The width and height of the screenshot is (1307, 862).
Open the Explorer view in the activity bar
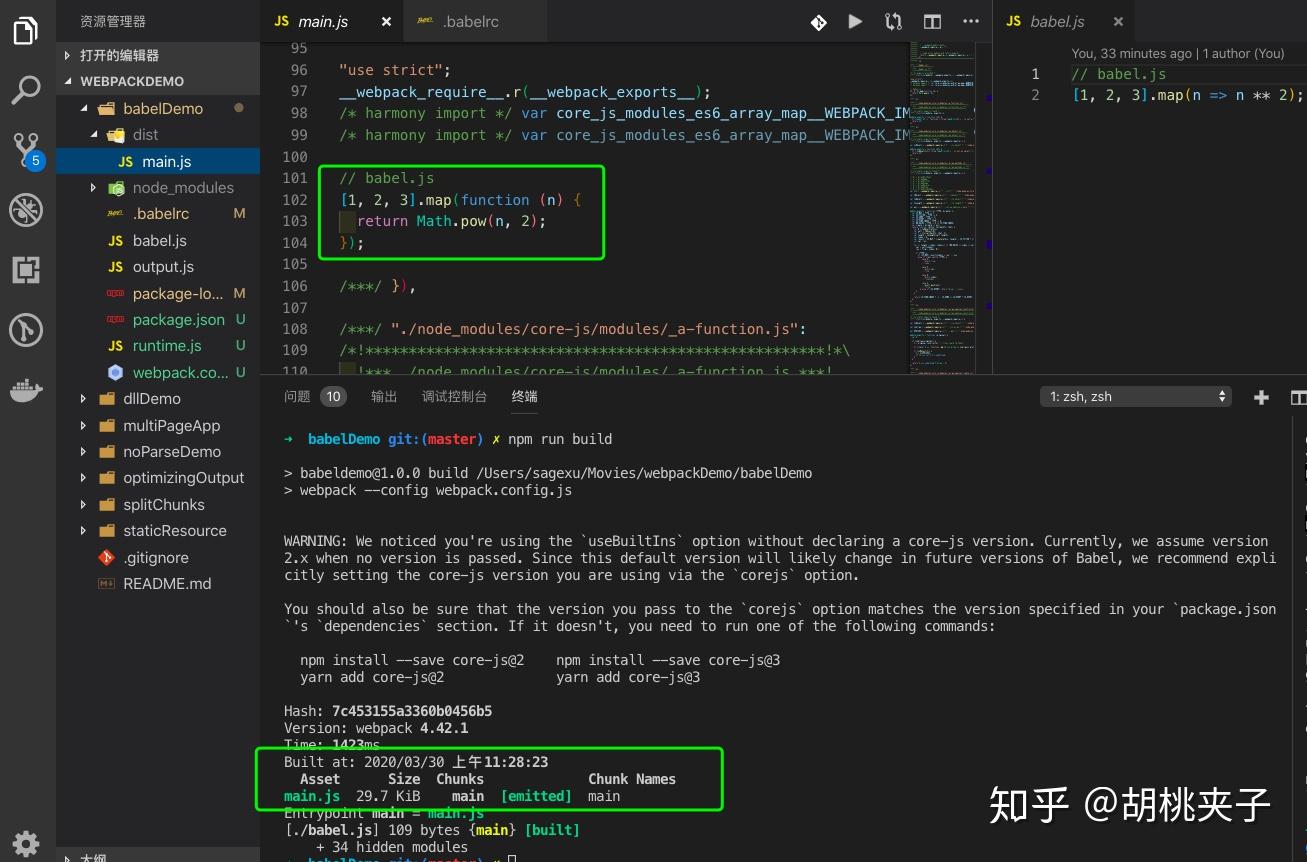(x=25, y=30)
